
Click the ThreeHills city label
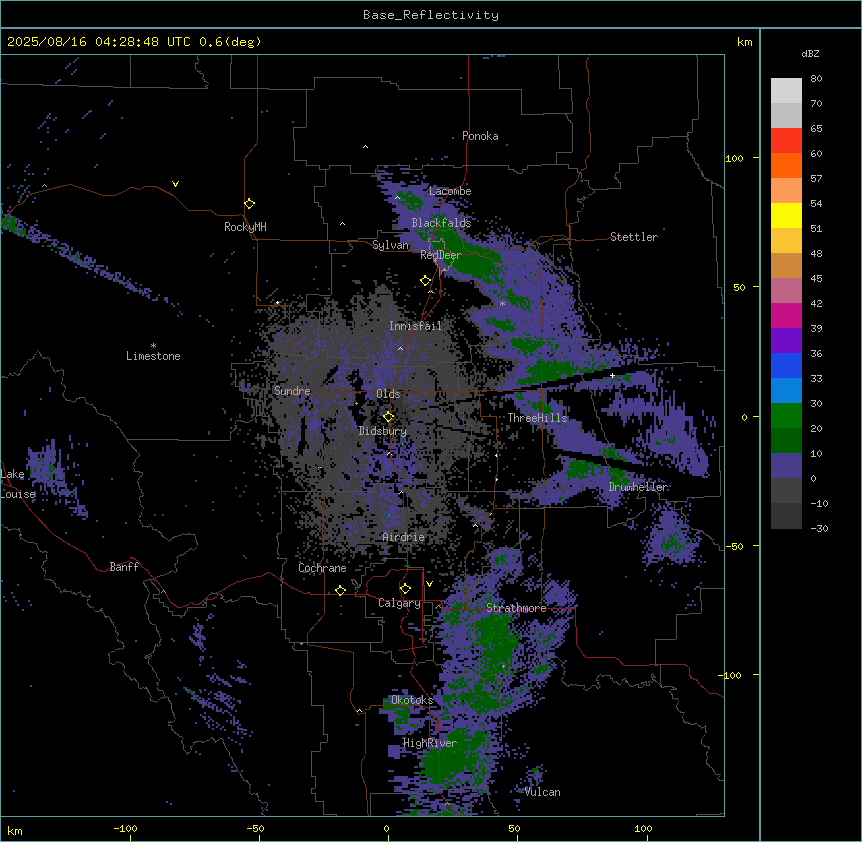pyautogui.click(x=537, y=418)
